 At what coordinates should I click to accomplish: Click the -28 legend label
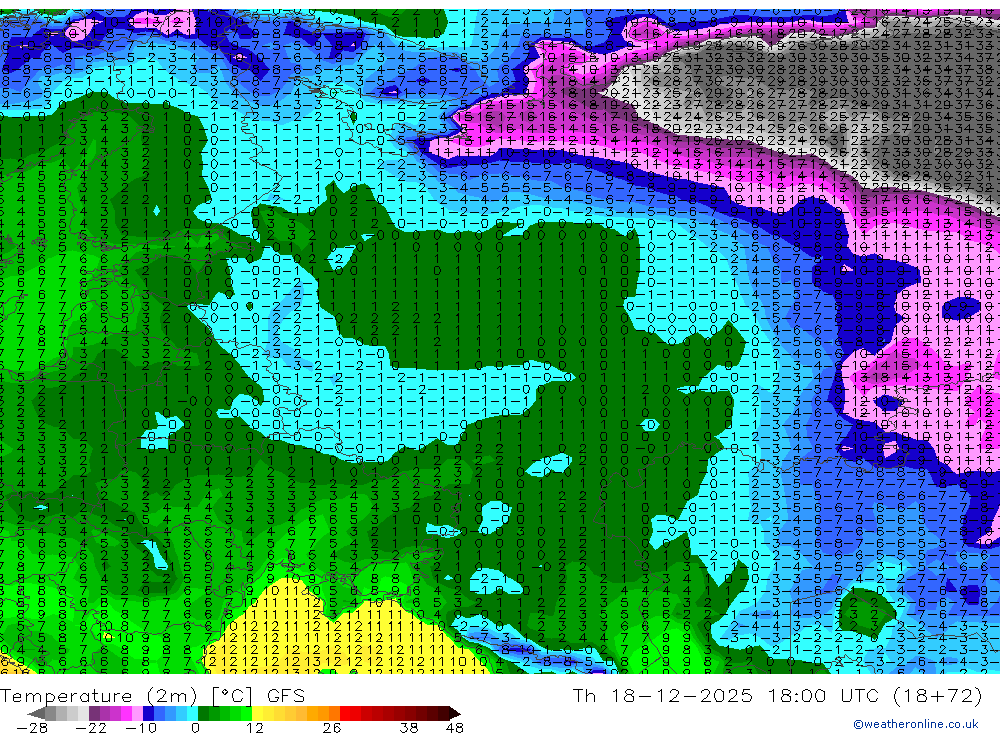(32, 728)
